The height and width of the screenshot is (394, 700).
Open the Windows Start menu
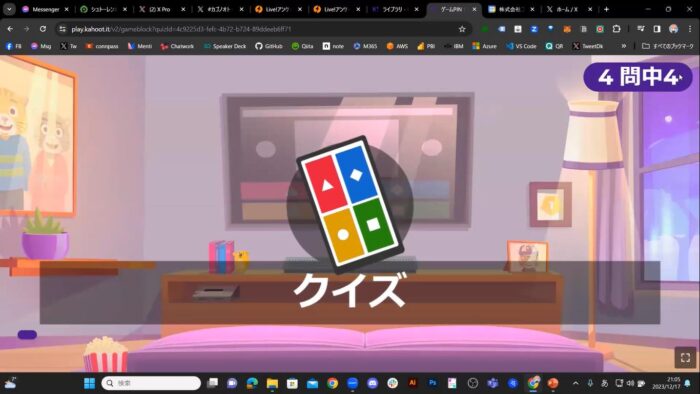click(x=89, y=383)
